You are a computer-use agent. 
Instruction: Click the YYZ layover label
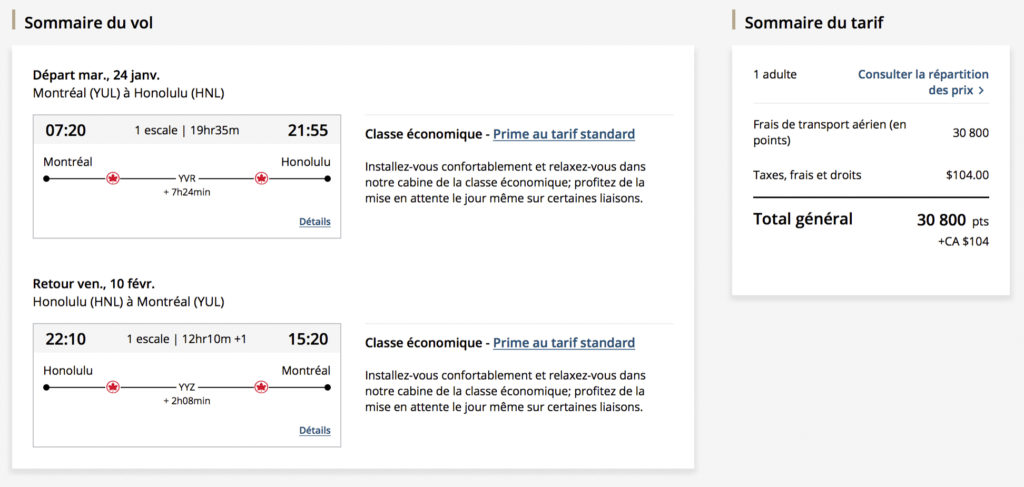187,386
